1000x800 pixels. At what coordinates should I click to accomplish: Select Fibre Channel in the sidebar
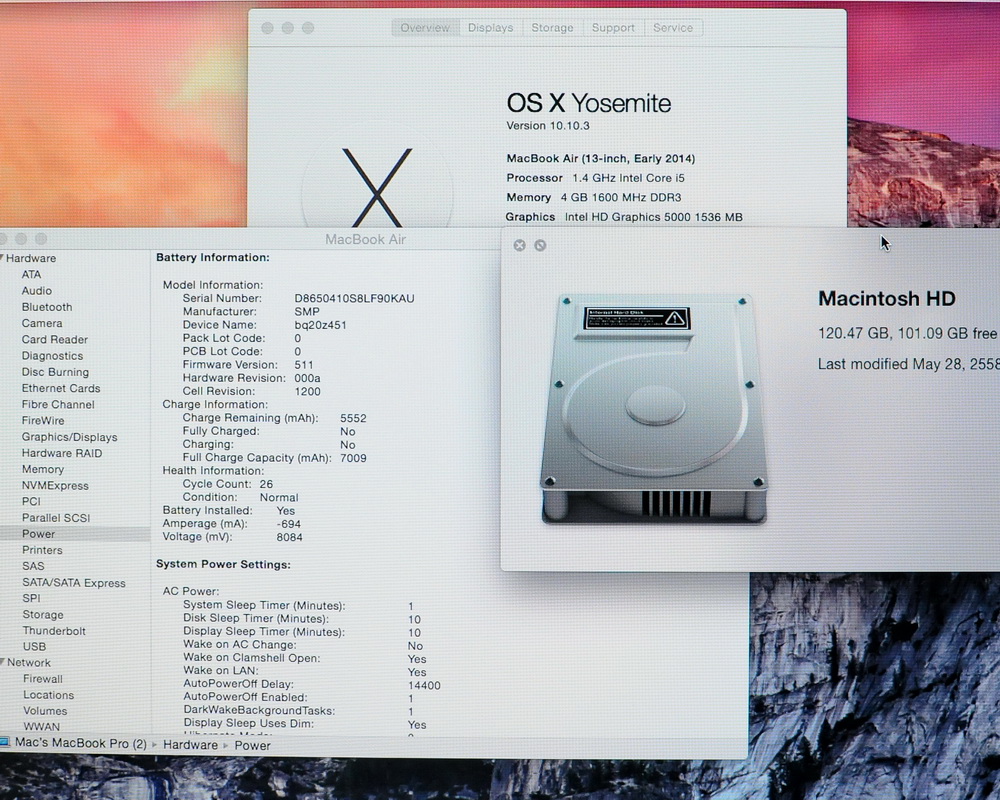point(58,404)
